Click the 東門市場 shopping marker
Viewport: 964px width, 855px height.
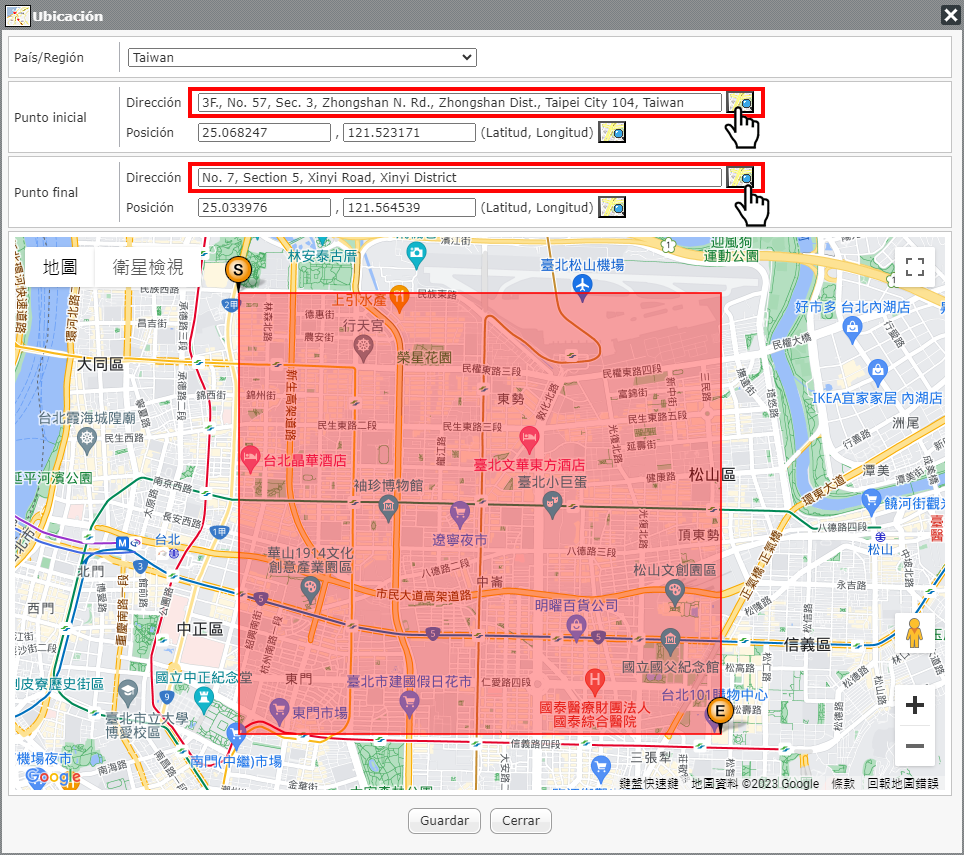pos(279,711)
